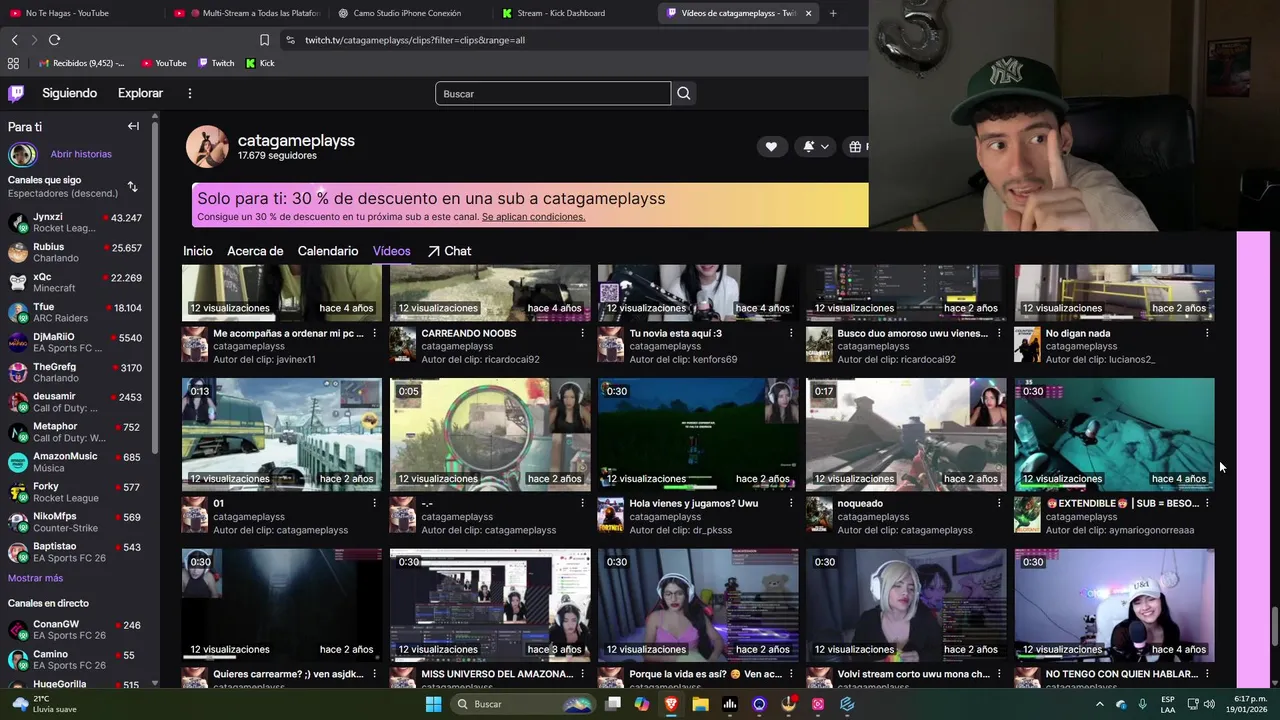The image size is (1280, 720).
Task: Click the Twitch logo home icon
Action: (16, 93)
